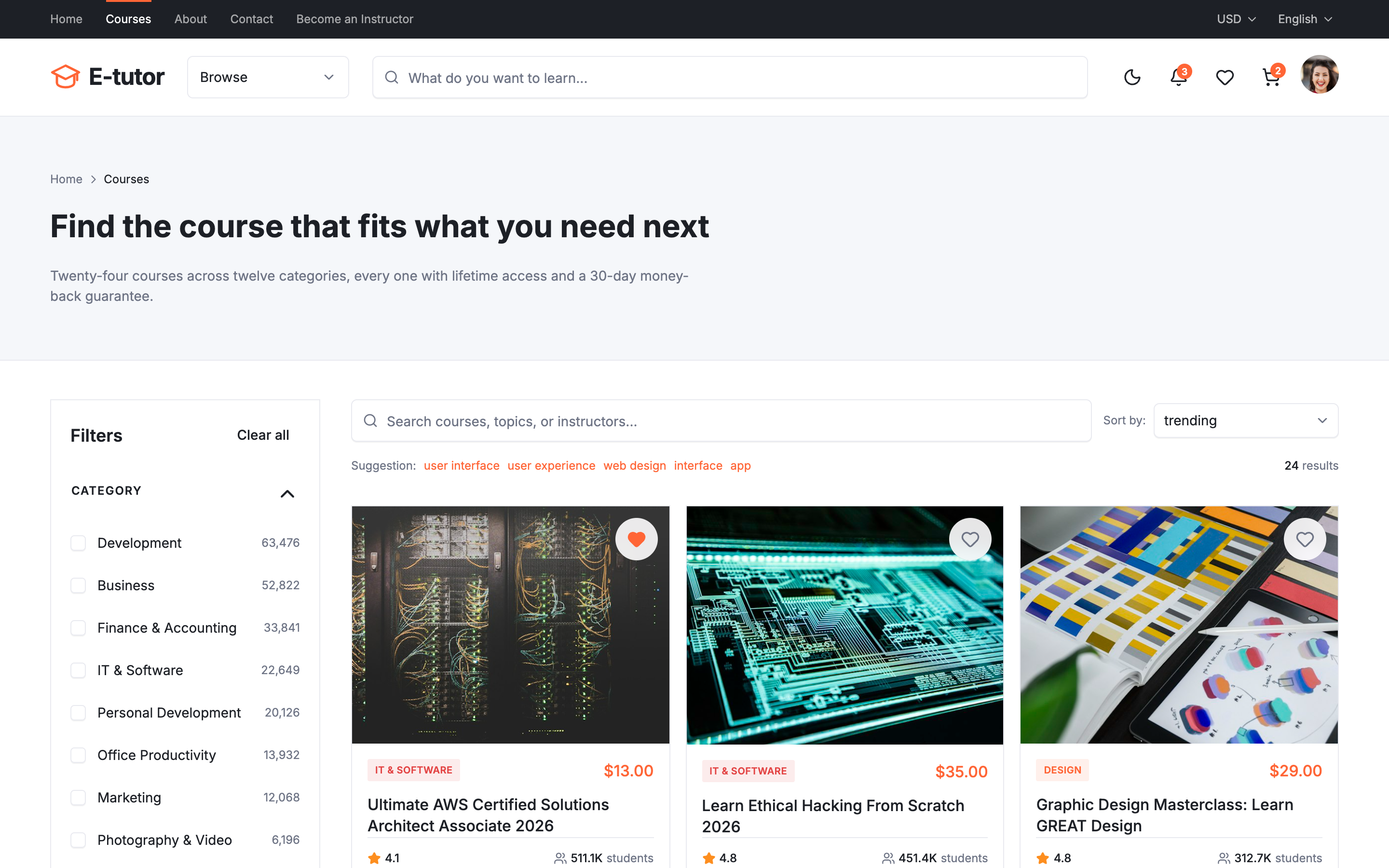Check the Photography & Video checkbox
The image size is (1389, 868).
(78, 841)
